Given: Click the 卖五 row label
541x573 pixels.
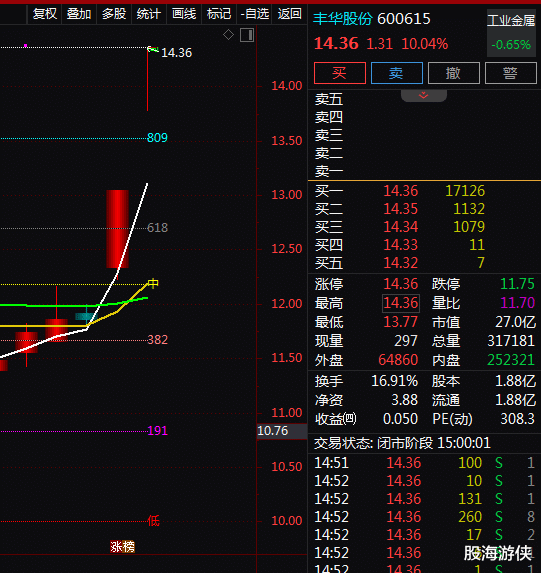Looking at the screenshot, I should (329, 99).
